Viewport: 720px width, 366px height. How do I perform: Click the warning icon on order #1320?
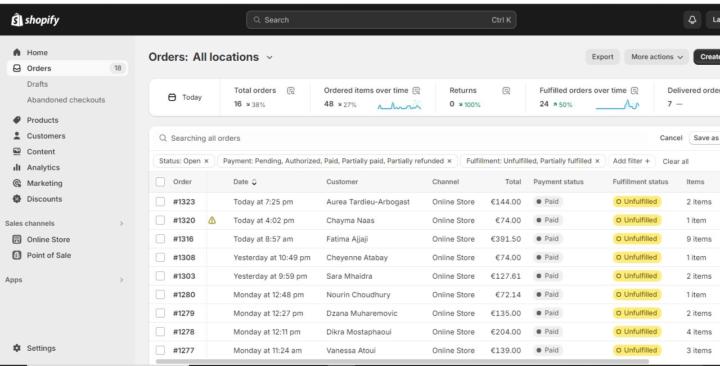pyautogui.click(x=212, y=220)
